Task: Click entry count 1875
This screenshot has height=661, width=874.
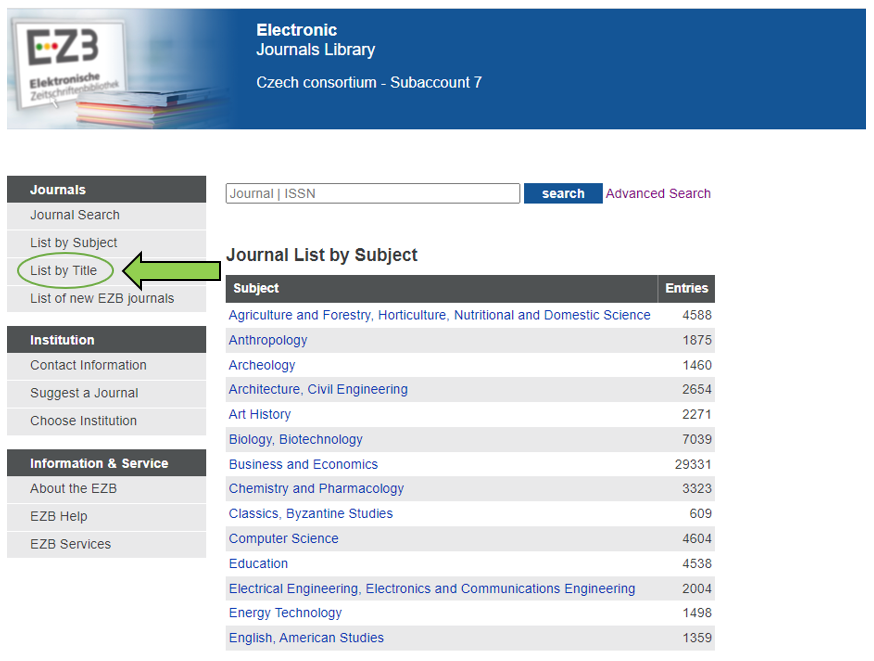Action: pyautogui.click(x=697, y=341)
